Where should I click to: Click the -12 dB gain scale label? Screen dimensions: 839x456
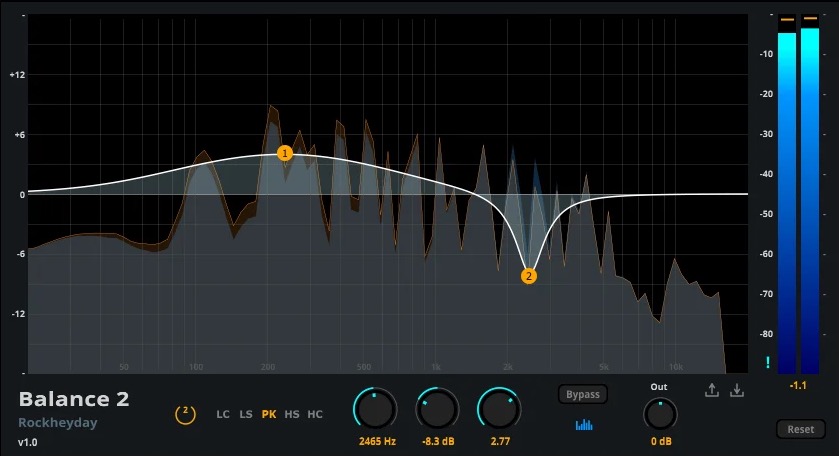pyautogui.click(x=18, y=314)
